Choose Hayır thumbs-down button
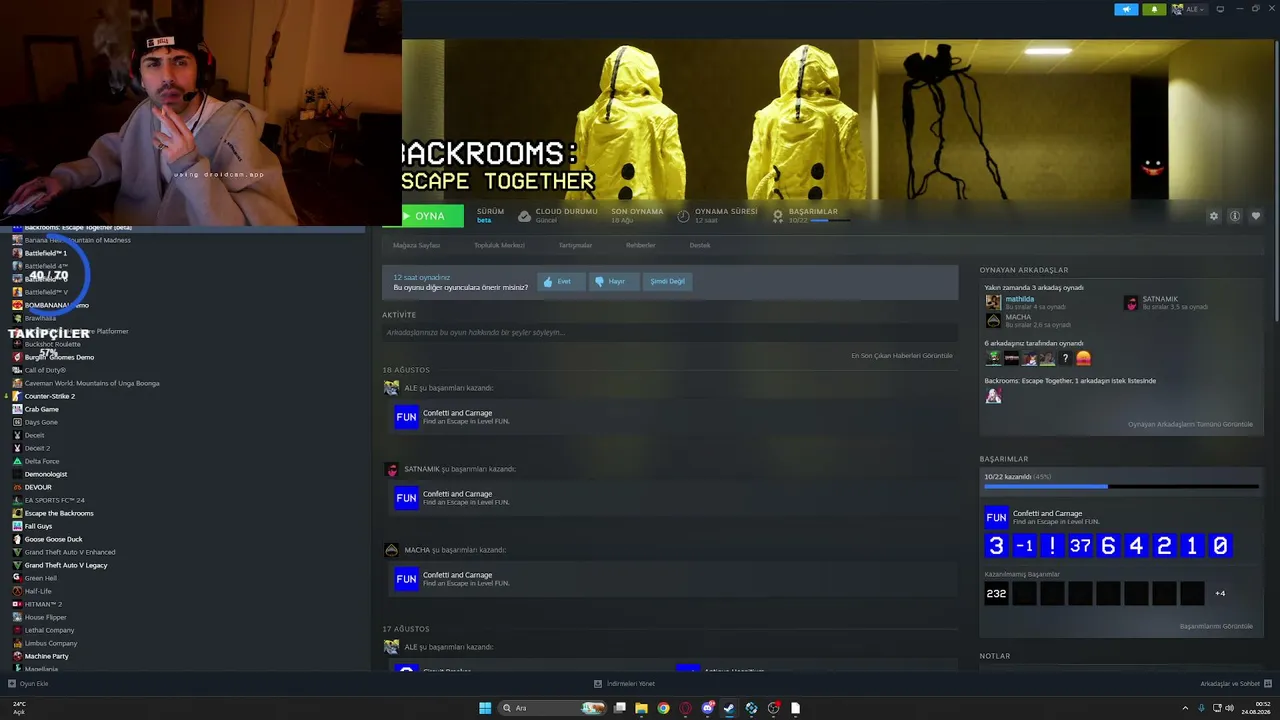 [x=612, y=281]
